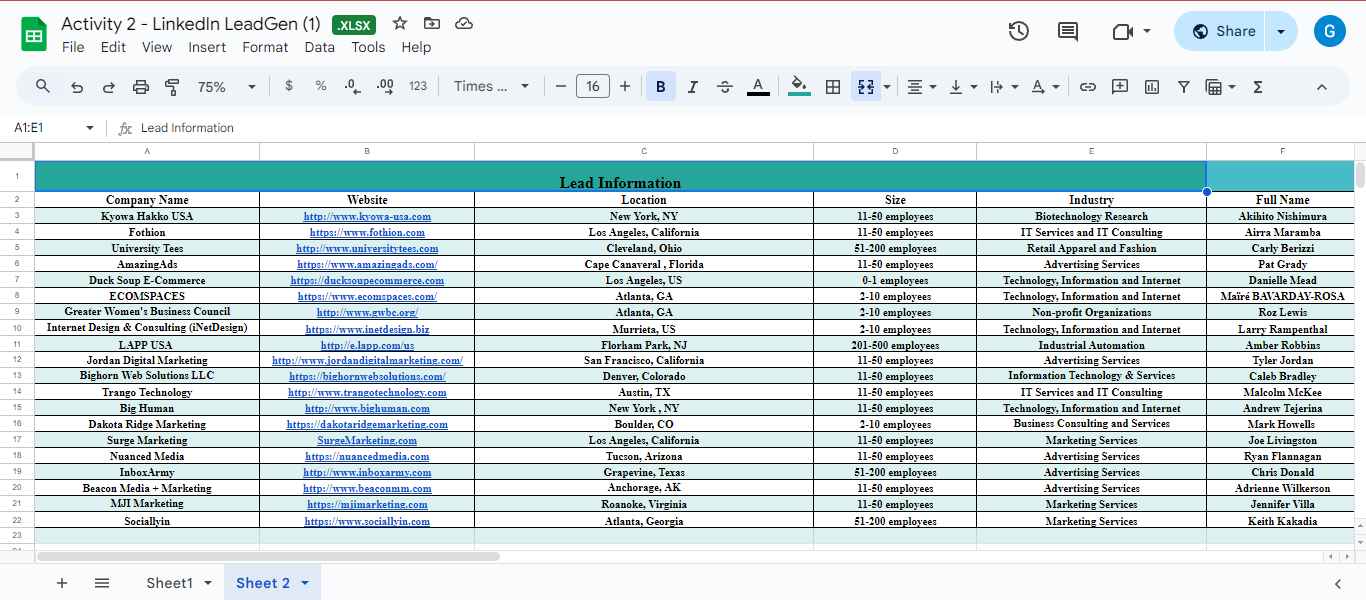Viewport: 1366px width, 600px height.
Task: Redo the last action
Action: pyautogui.click(x=109, y=87)
